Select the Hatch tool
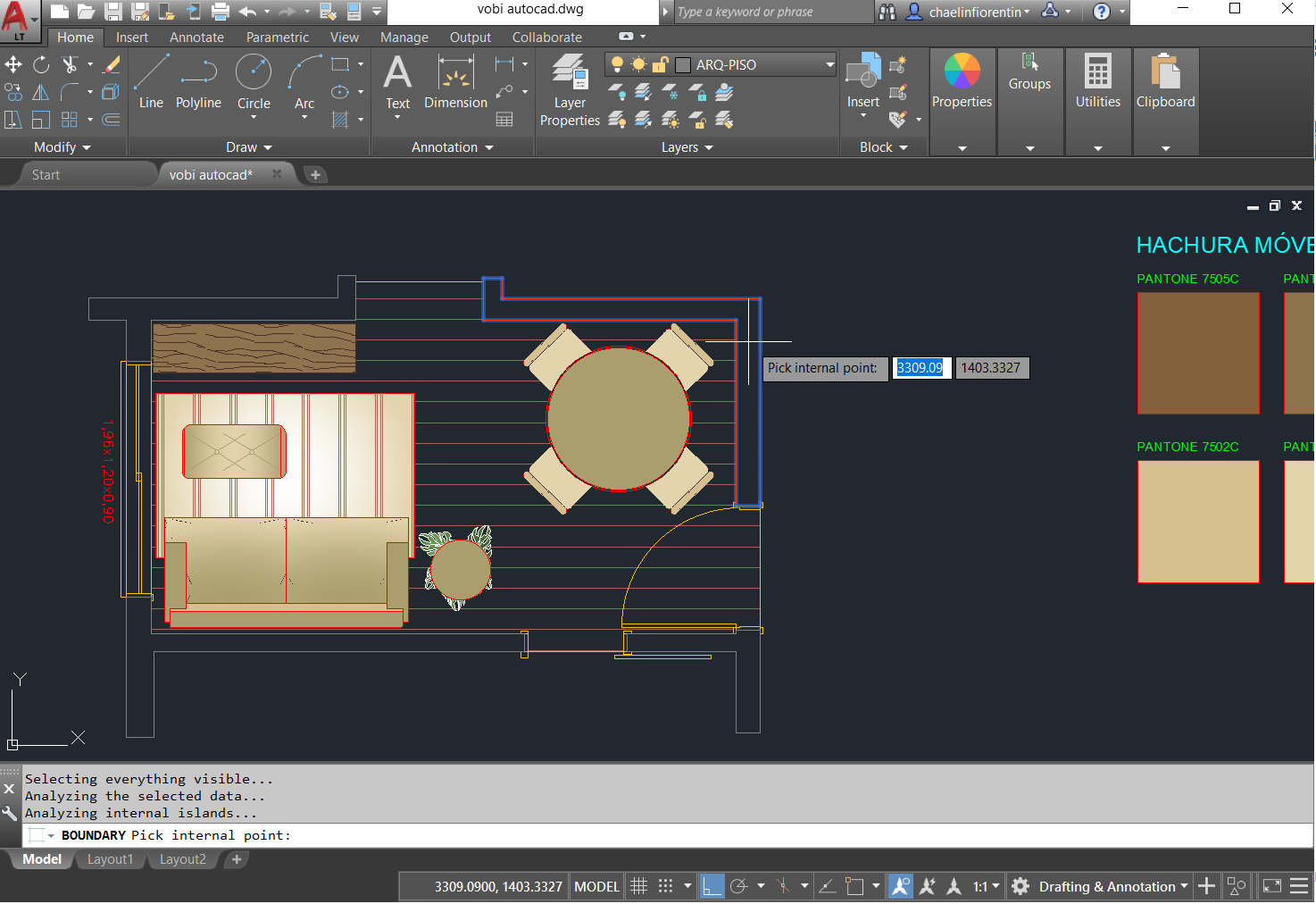 pyautogui.click(x=340, y=120)
